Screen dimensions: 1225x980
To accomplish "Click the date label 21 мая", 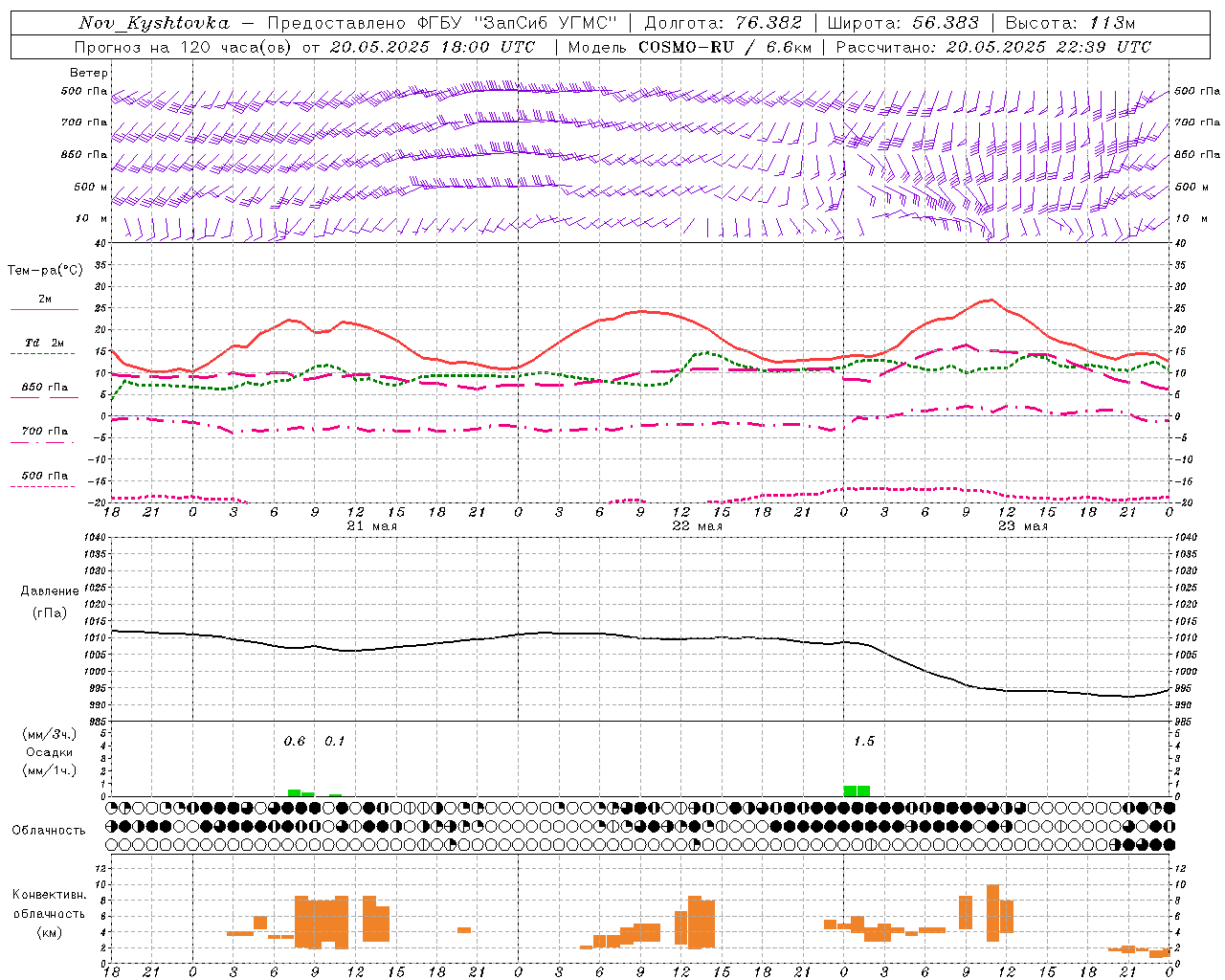I will click(x=372, y=526).
